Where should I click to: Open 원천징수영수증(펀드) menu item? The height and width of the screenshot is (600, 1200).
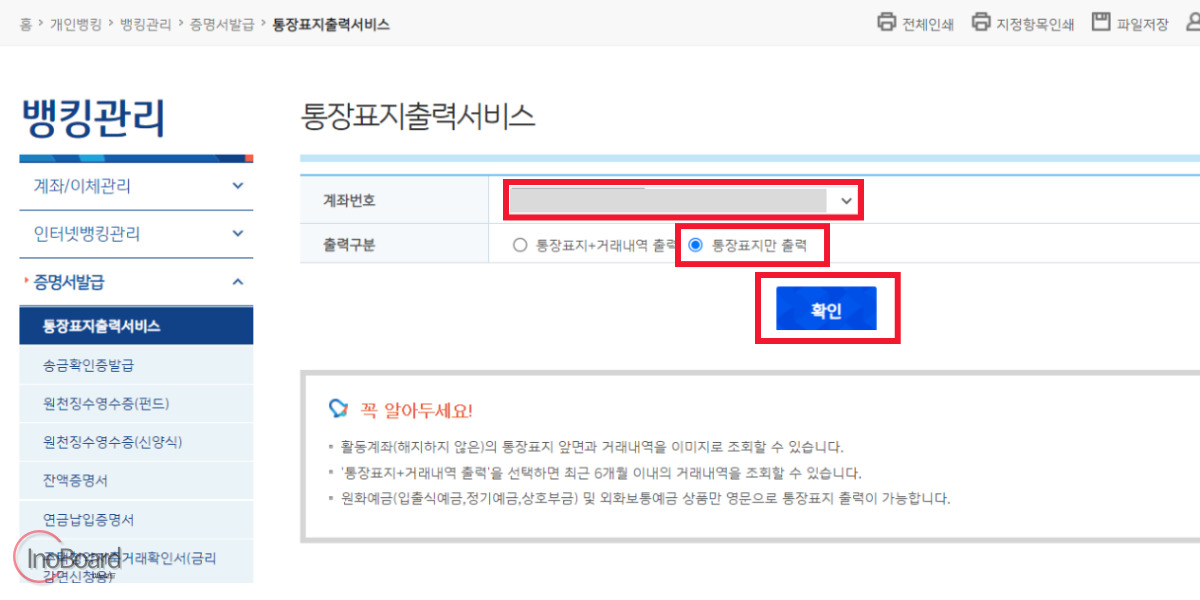point(136,404)
